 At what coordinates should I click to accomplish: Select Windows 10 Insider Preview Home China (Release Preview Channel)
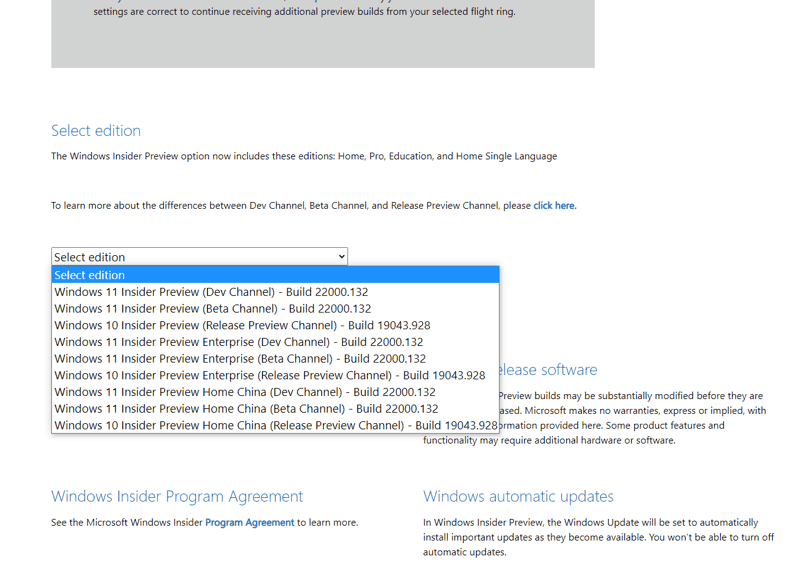[x=275, y=425]
